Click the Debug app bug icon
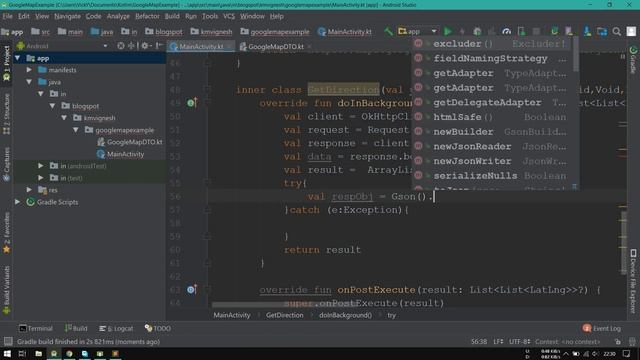This screenshot has height=360, width=640. point(477,31)
